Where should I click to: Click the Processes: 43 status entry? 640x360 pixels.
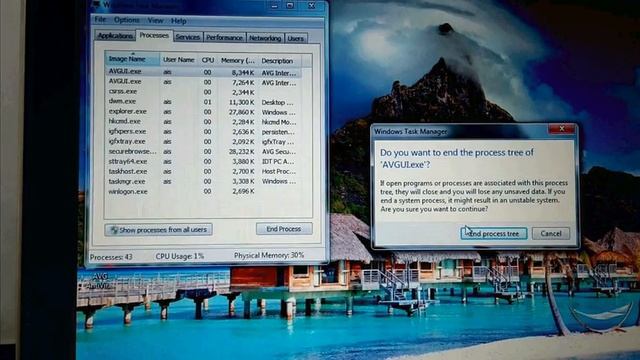(111, 257)
